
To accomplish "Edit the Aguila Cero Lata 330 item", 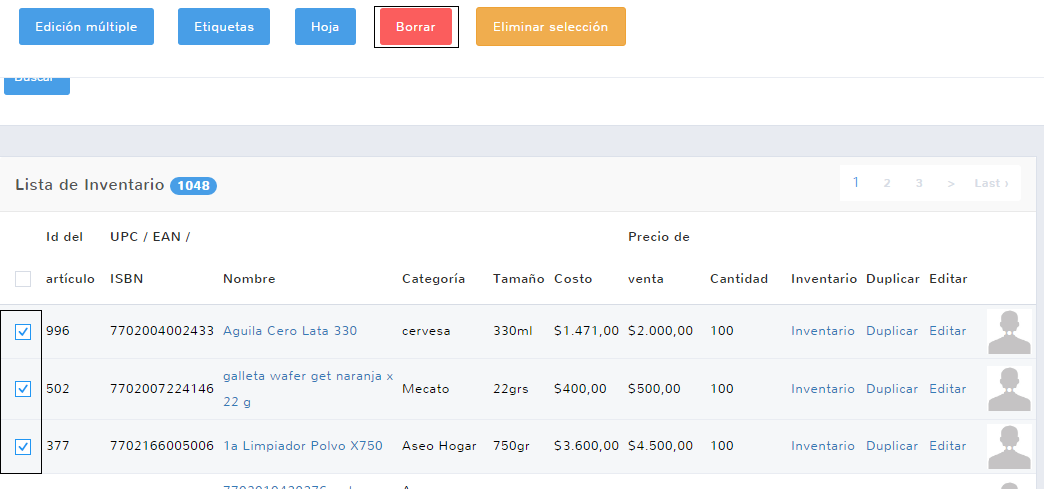I will pos(947,331).
